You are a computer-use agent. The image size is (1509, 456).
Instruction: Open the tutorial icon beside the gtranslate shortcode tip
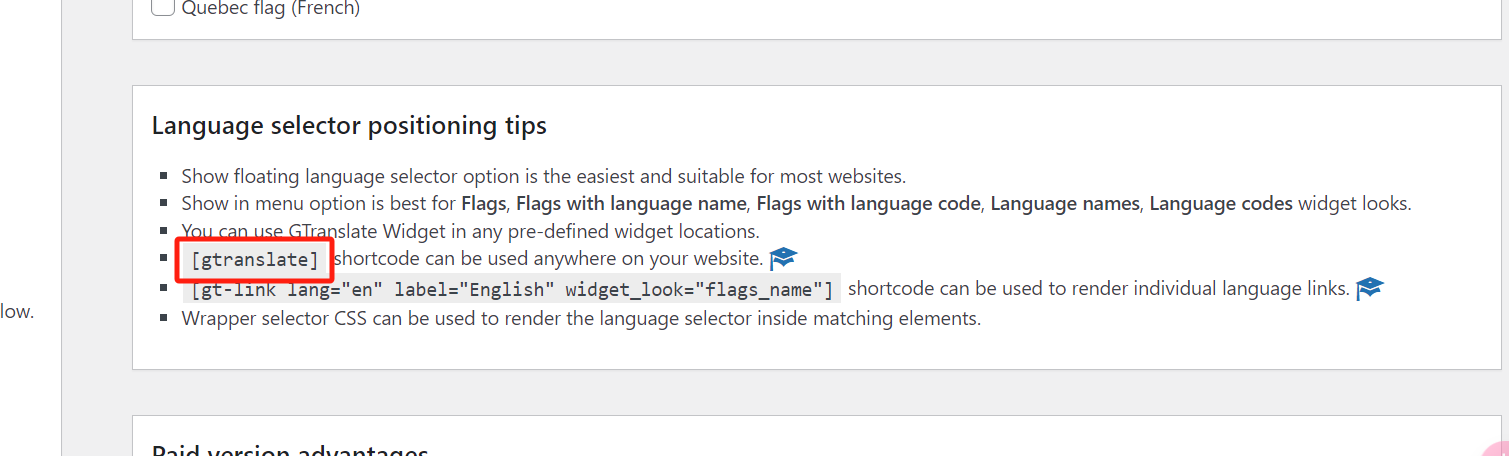783,259
